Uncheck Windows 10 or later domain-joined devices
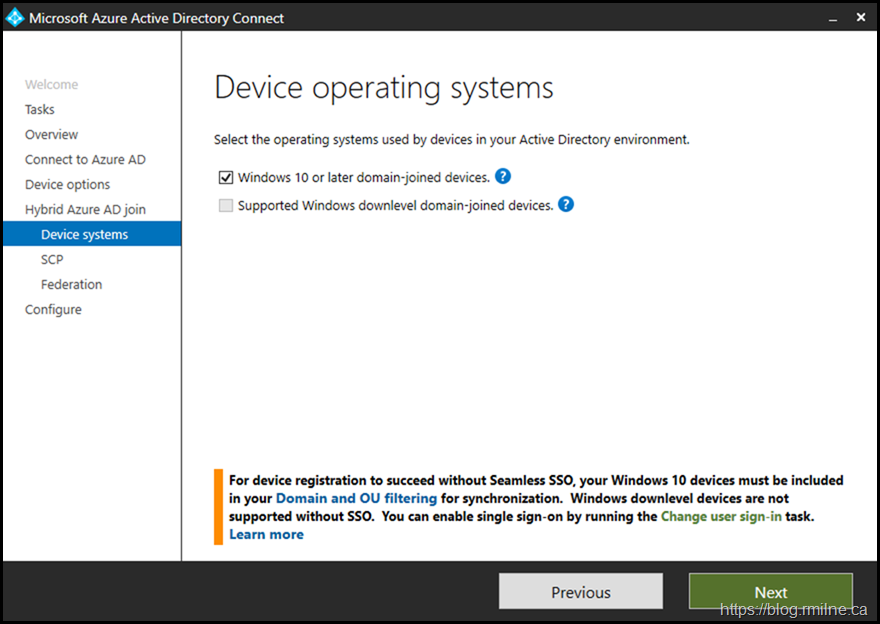The height and width of the screenshot is (624, 880). [225, 178]
